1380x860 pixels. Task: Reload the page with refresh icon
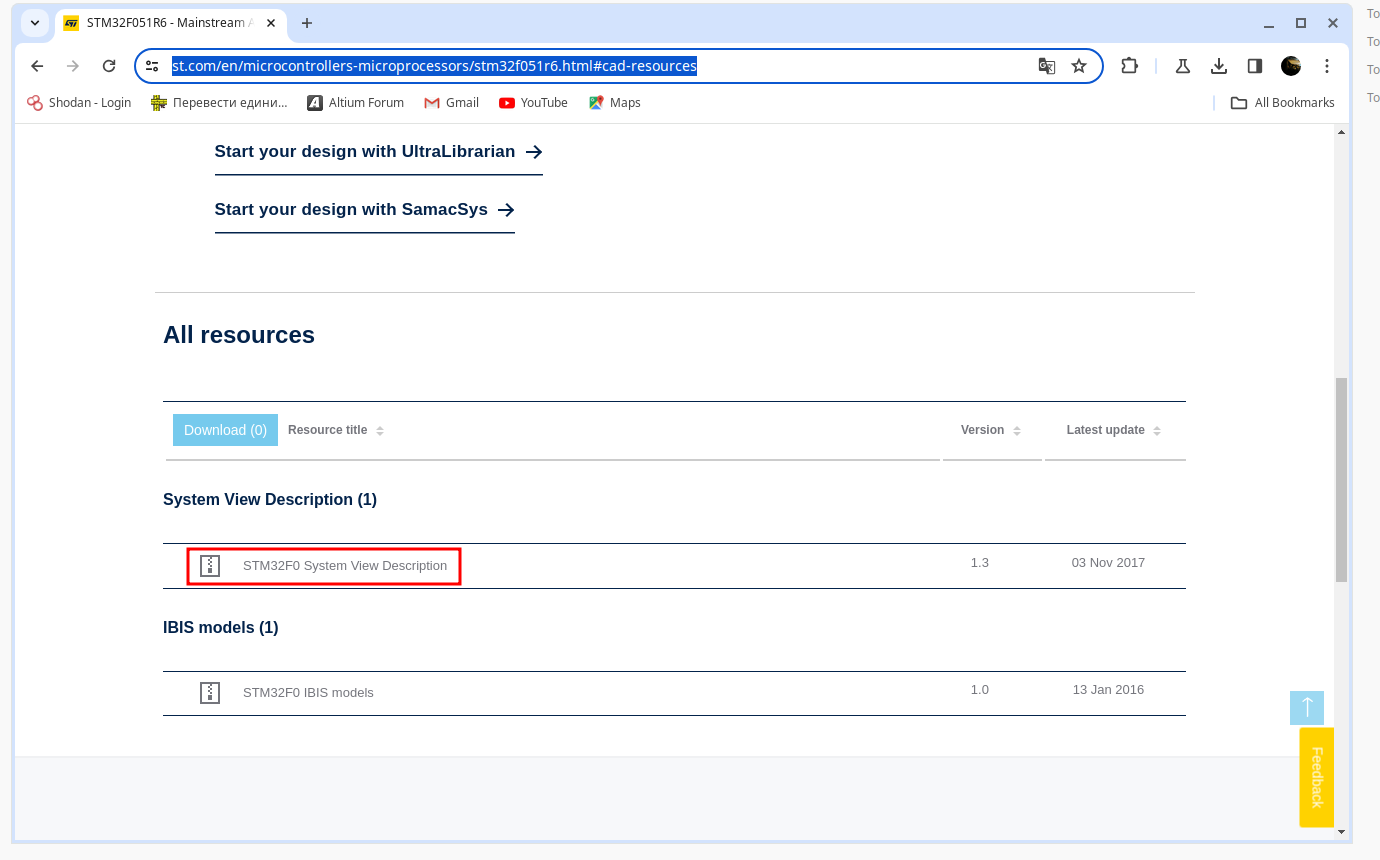click(x=109, y=66)
